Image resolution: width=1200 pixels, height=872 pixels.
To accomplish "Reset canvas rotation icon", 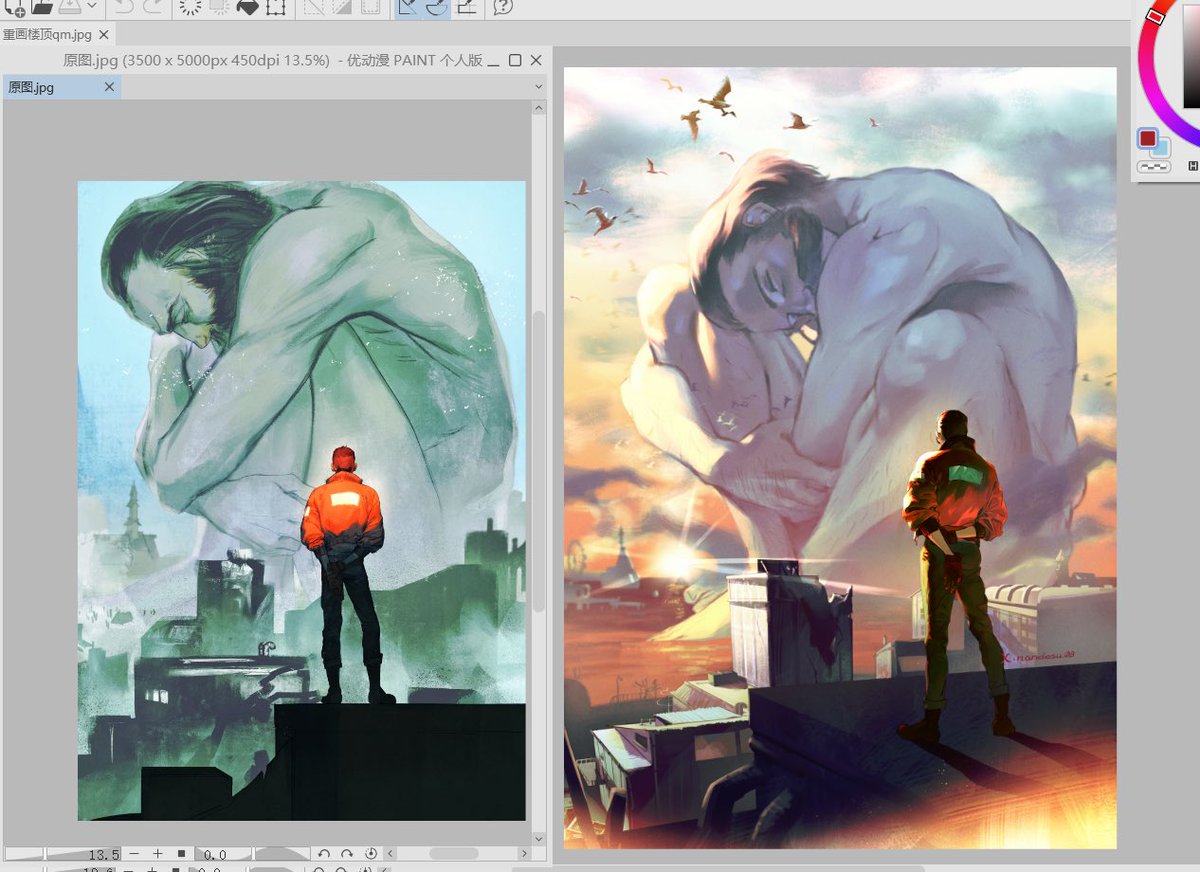I will click(371, 854).
